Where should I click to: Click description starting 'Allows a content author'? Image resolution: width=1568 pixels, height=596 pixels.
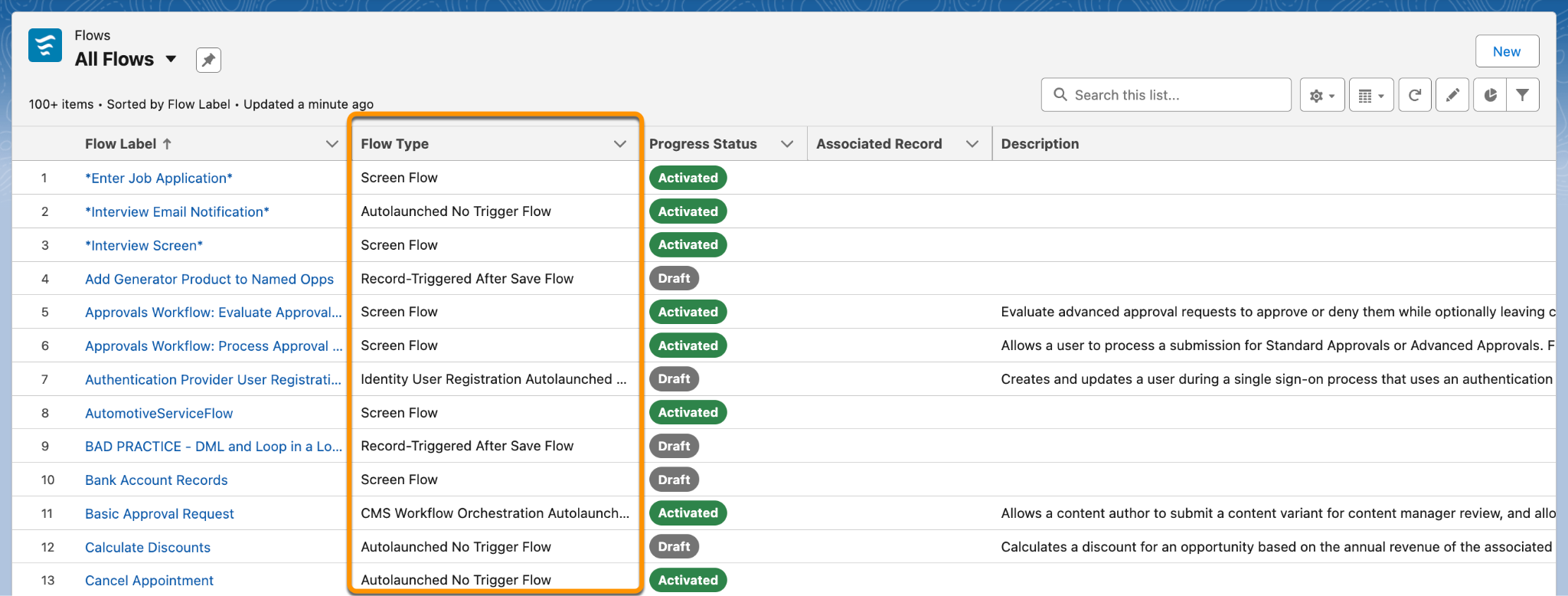pyautogui.click(x=1278, y=513)
